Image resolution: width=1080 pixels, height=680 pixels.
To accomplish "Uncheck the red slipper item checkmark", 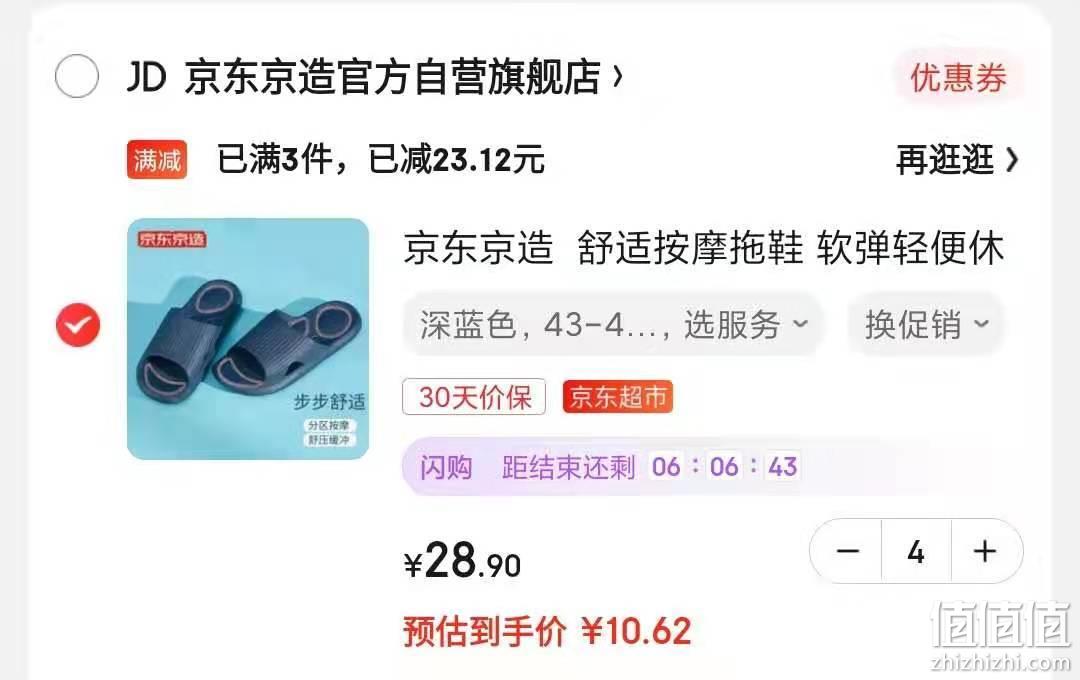I will [78, 324].
